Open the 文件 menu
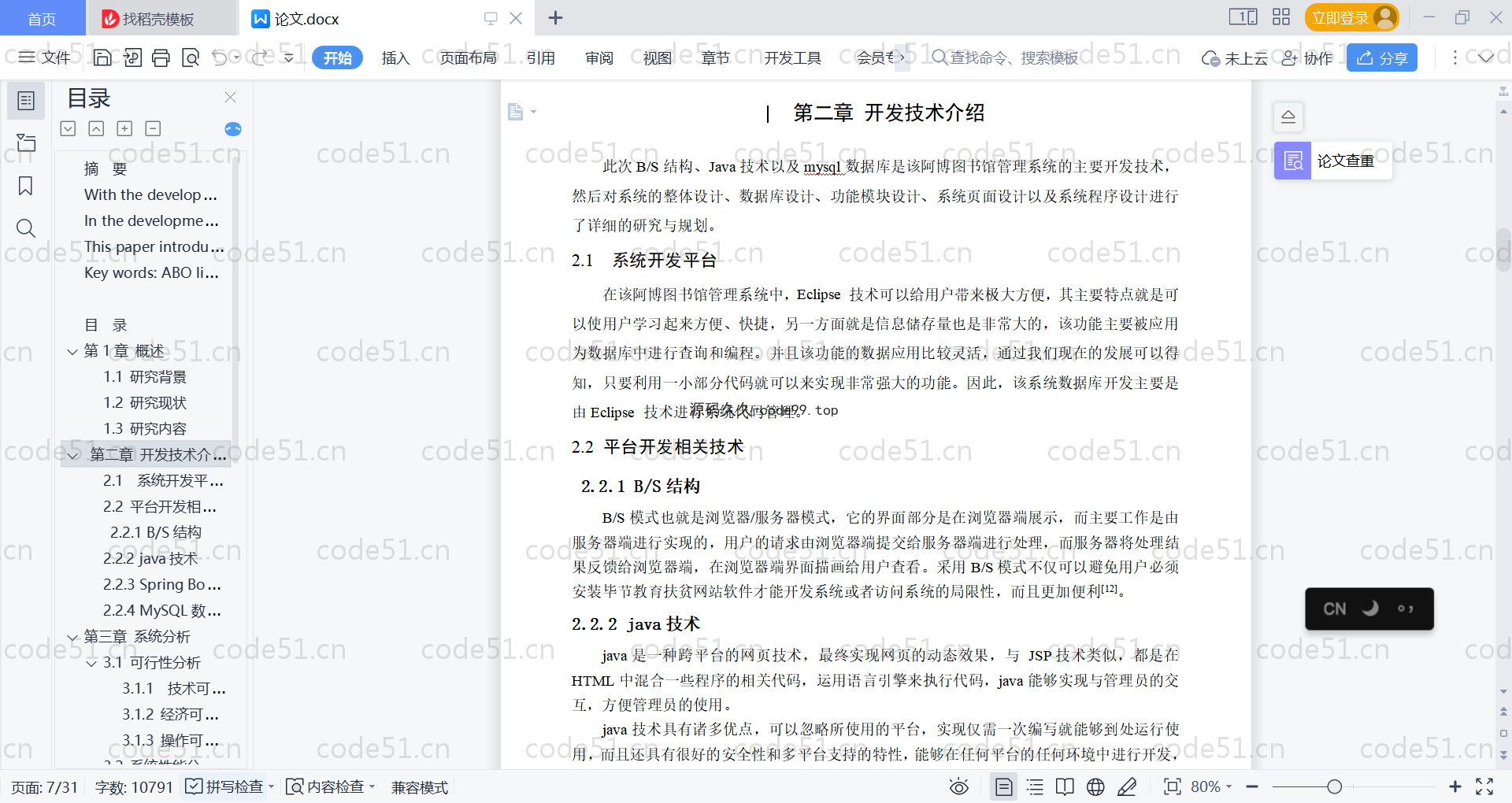 45,57
